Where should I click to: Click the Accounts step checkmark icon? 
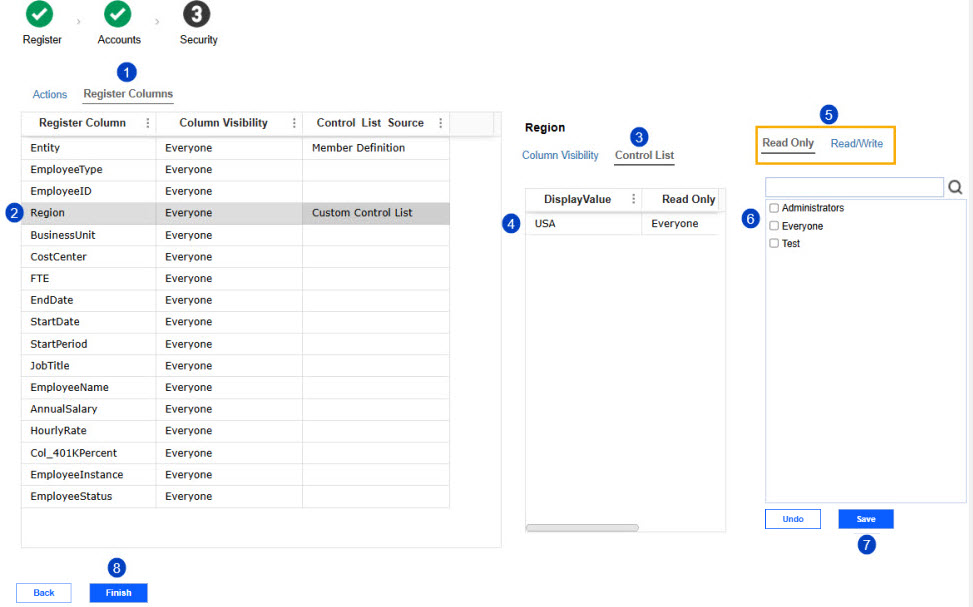click(117, 14)
